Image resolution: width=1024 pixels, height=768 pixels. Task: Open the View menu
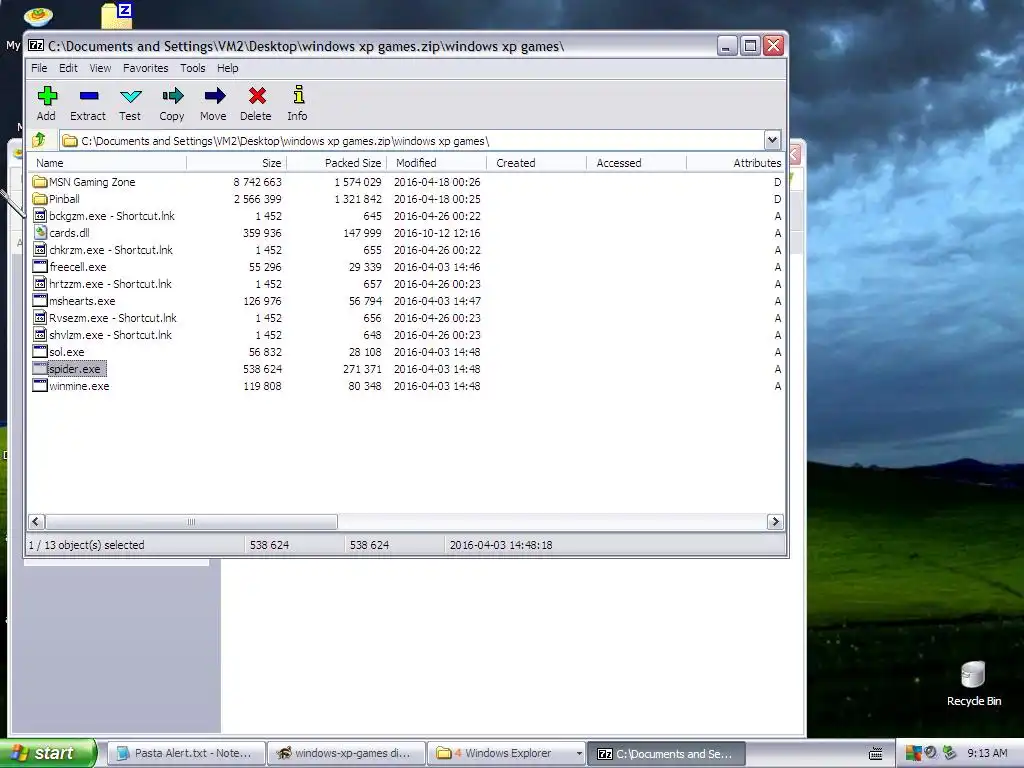100,68
